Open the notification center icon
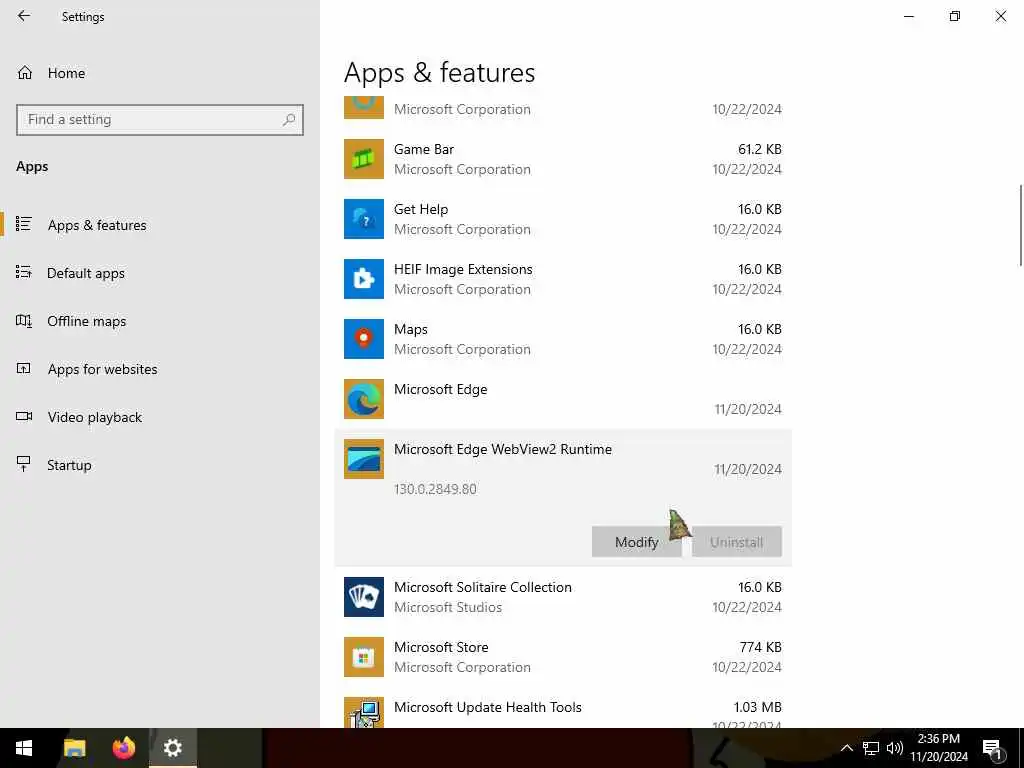Screen dimensions: 1024x768 coord(993,748)
